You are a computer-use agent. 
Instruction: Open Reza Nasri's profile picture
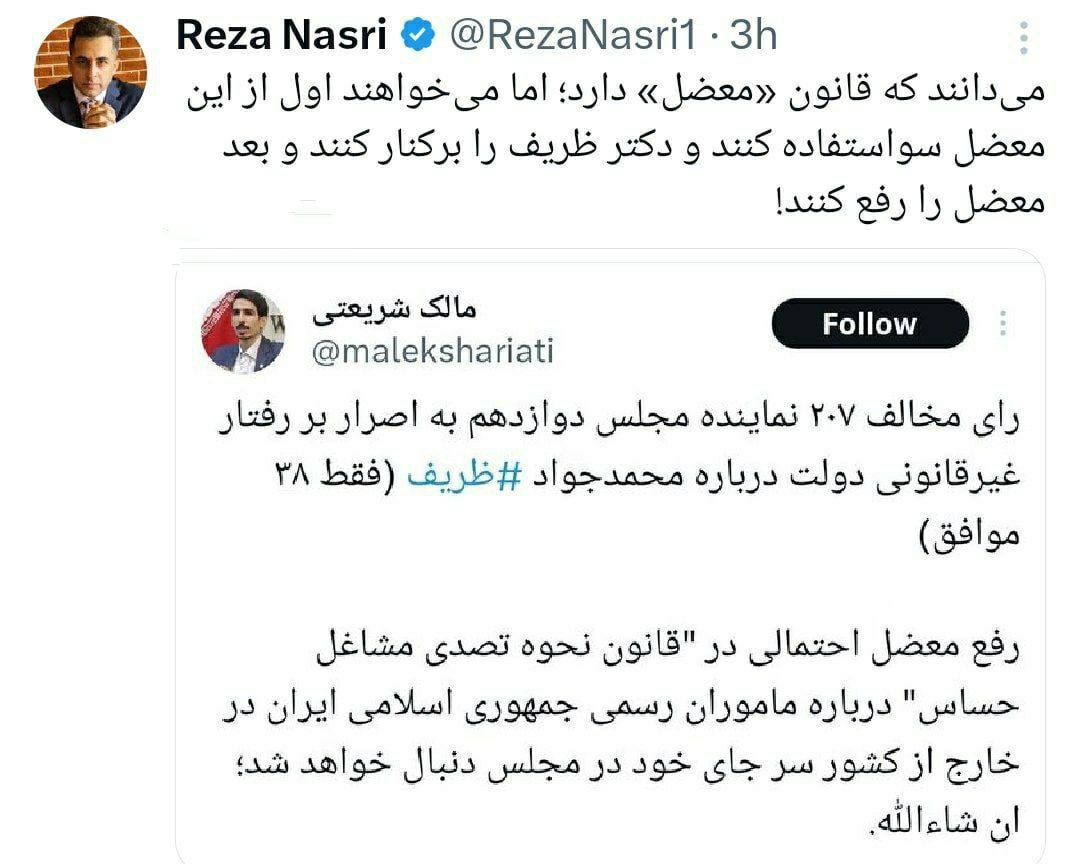point(91,72)
